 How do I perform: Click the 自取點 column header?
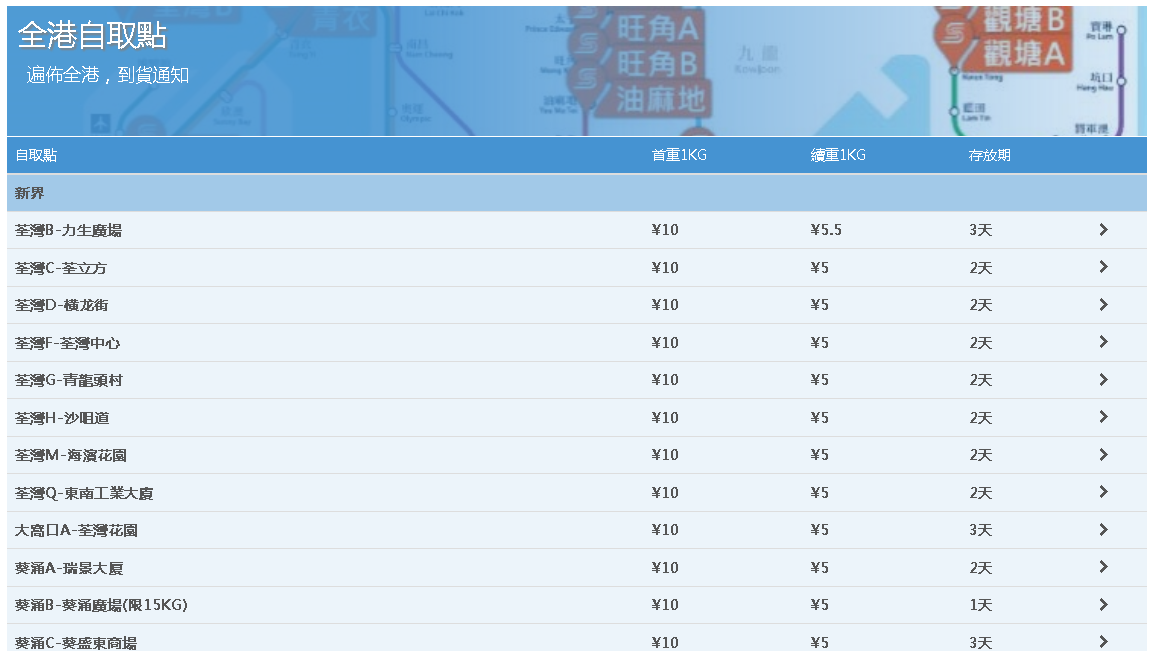(x=36, y=156)
